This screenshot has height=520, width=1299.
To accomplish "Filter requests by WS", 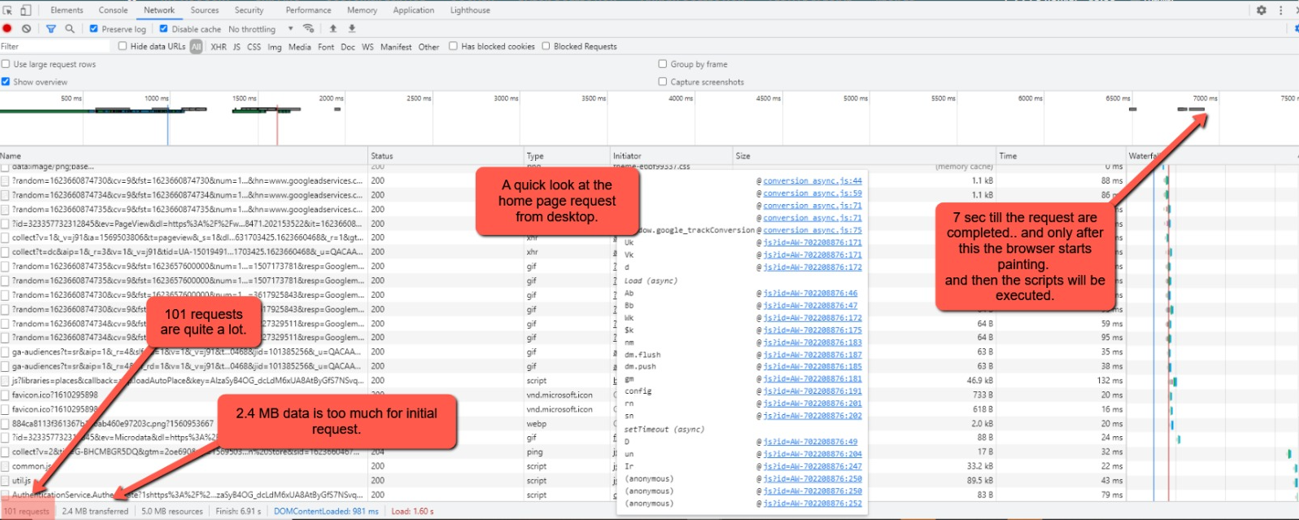I will pyautogui.click(x=368, y=46).
